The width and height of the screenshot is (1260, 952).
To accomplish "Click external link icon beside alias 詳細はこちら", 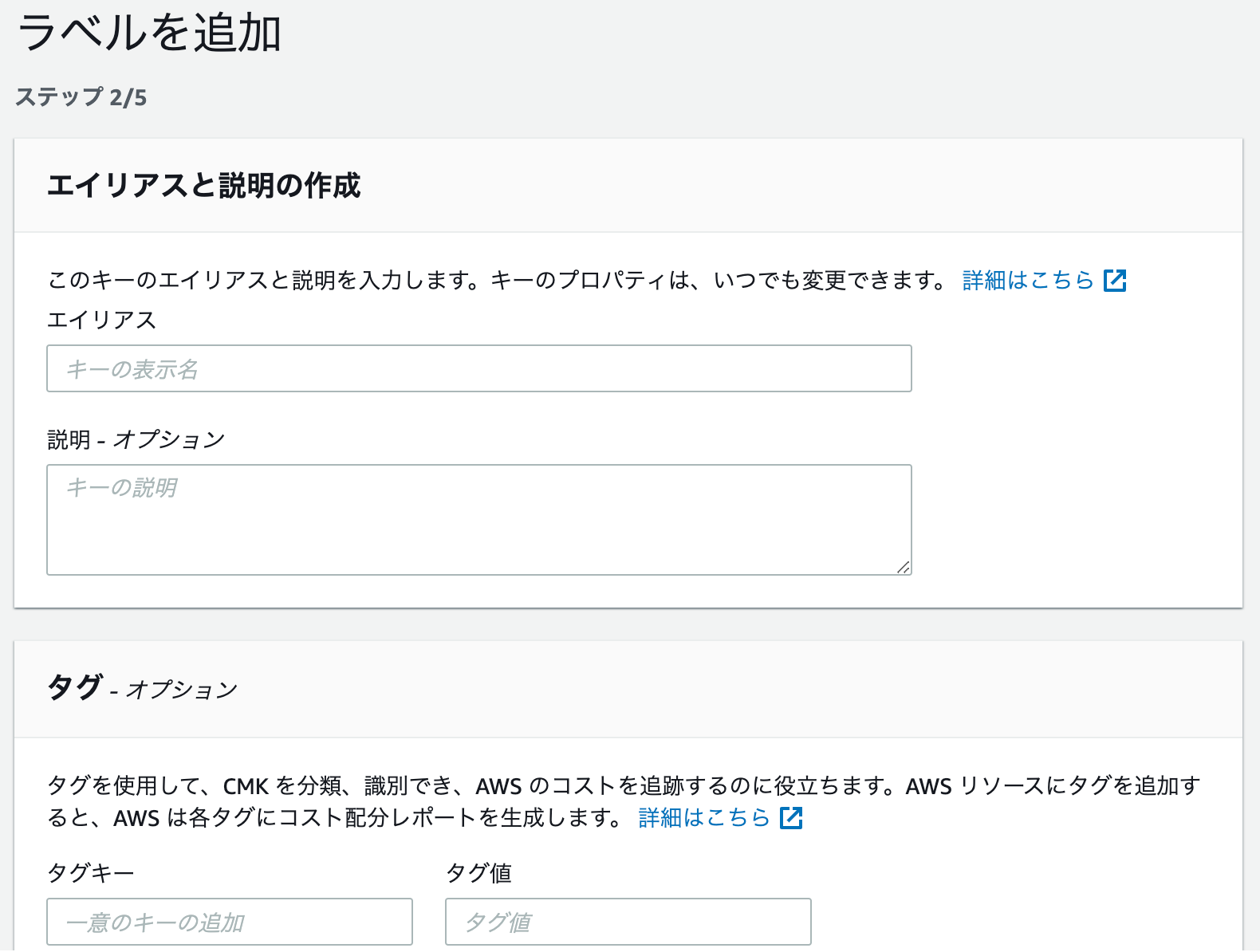I will (1115, 281).
